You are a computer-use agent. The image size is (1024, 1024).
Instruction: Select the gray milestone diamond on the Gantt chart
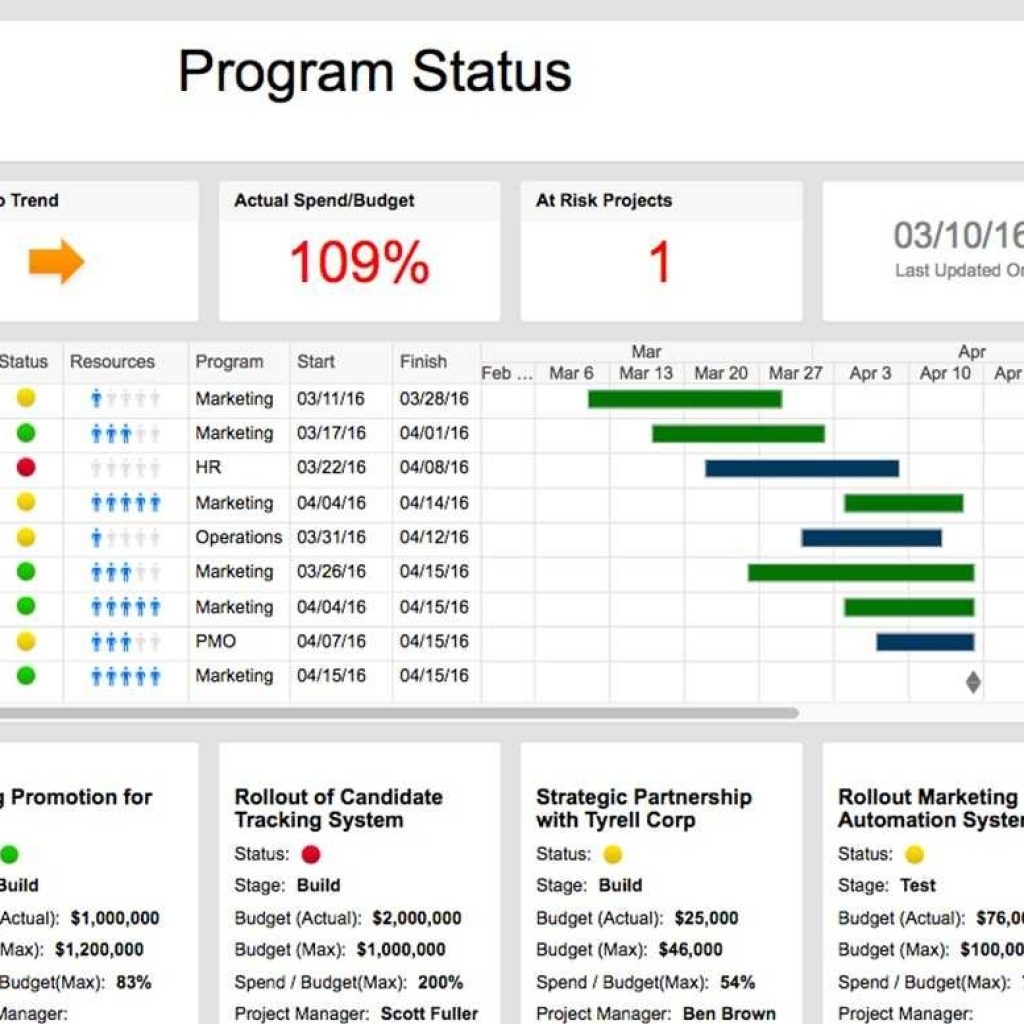[x=973, y=682]
